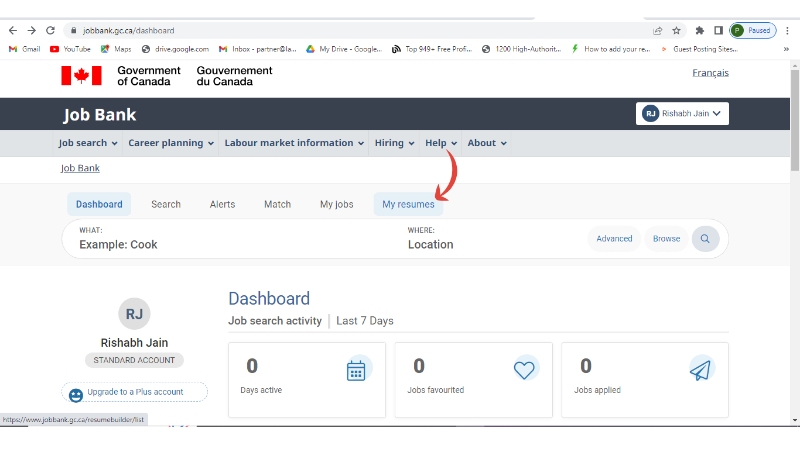Select the Alerts tab
Viewport: 800px width, 449px height.
click(222, 204)
